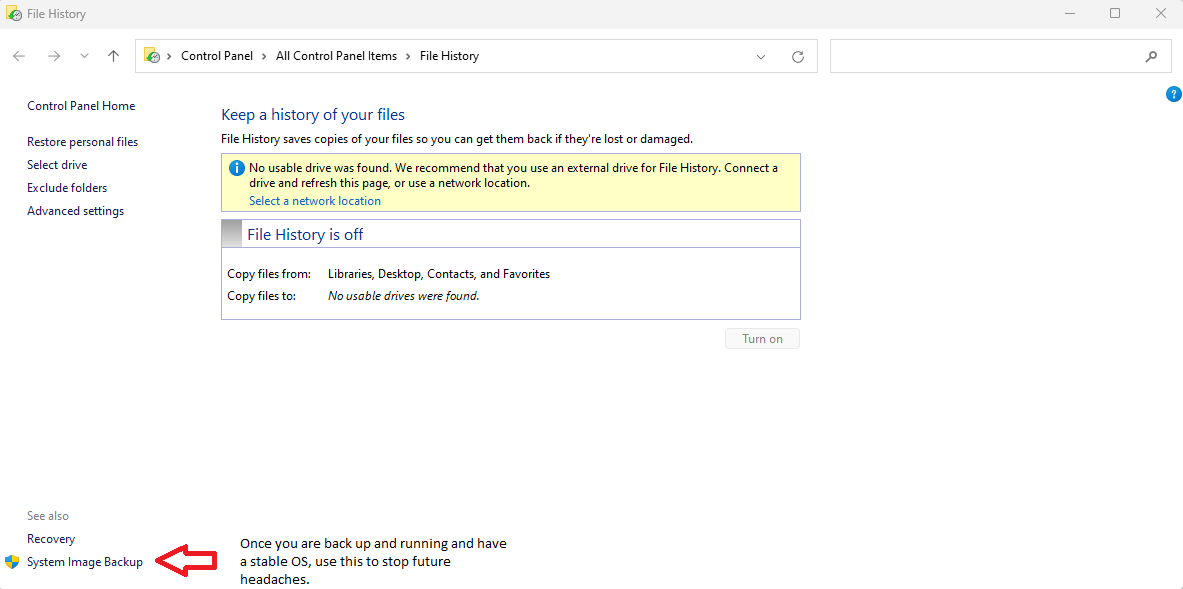Viewport: 1183px width, 589px height.
Task: Open Advanced settings link
Action: 75,211
